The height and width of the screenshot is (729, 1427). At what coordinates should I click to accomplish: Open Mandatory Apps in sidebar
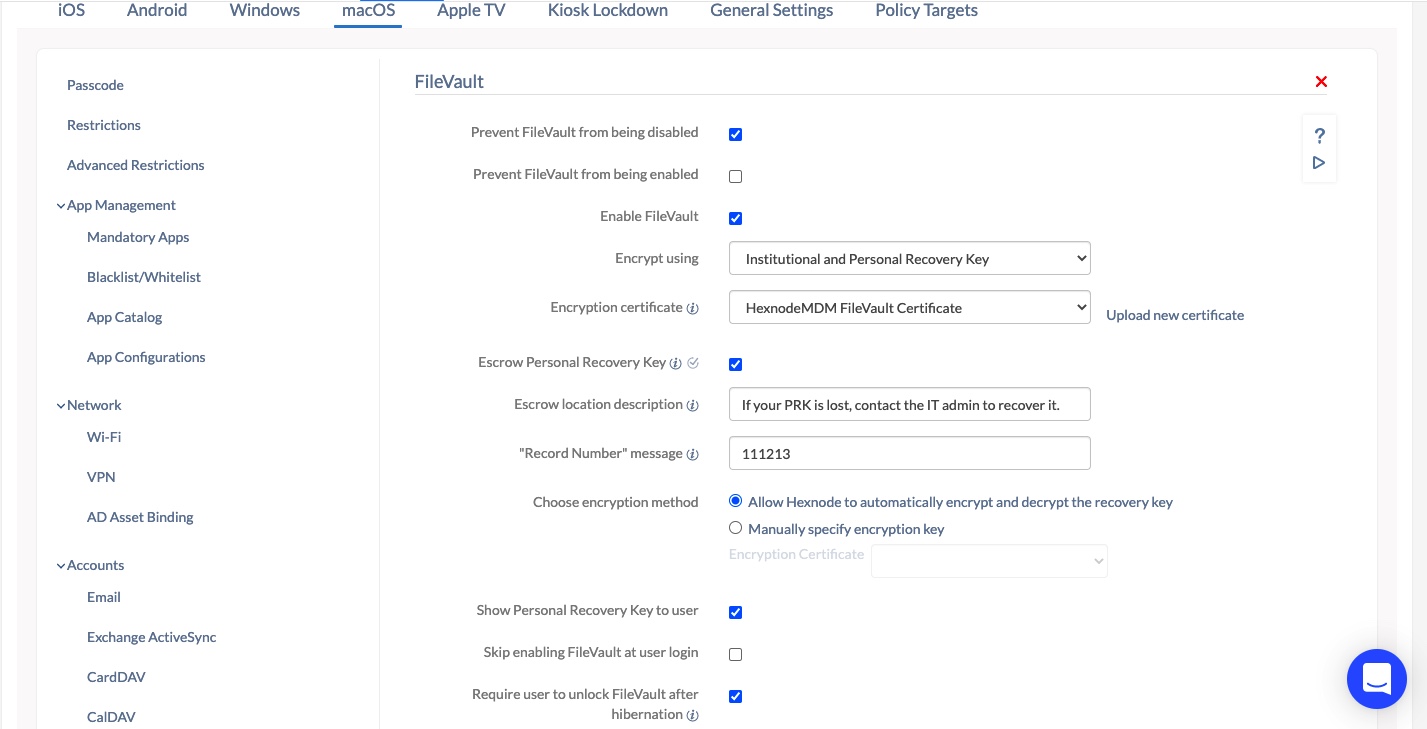click(x=138, y=237)
